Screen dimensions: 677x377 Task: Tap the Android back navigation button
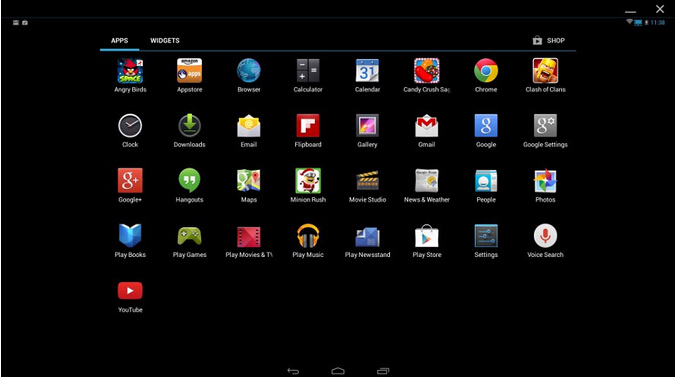pos(293,371)
